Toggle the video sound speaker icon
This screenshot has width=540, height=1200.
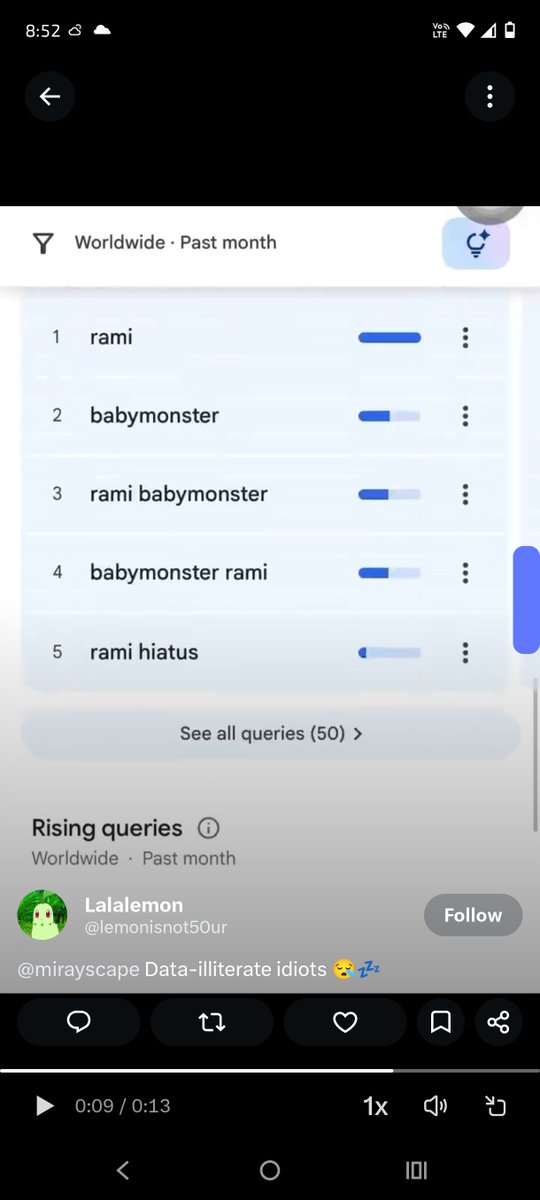[435, 1106]
